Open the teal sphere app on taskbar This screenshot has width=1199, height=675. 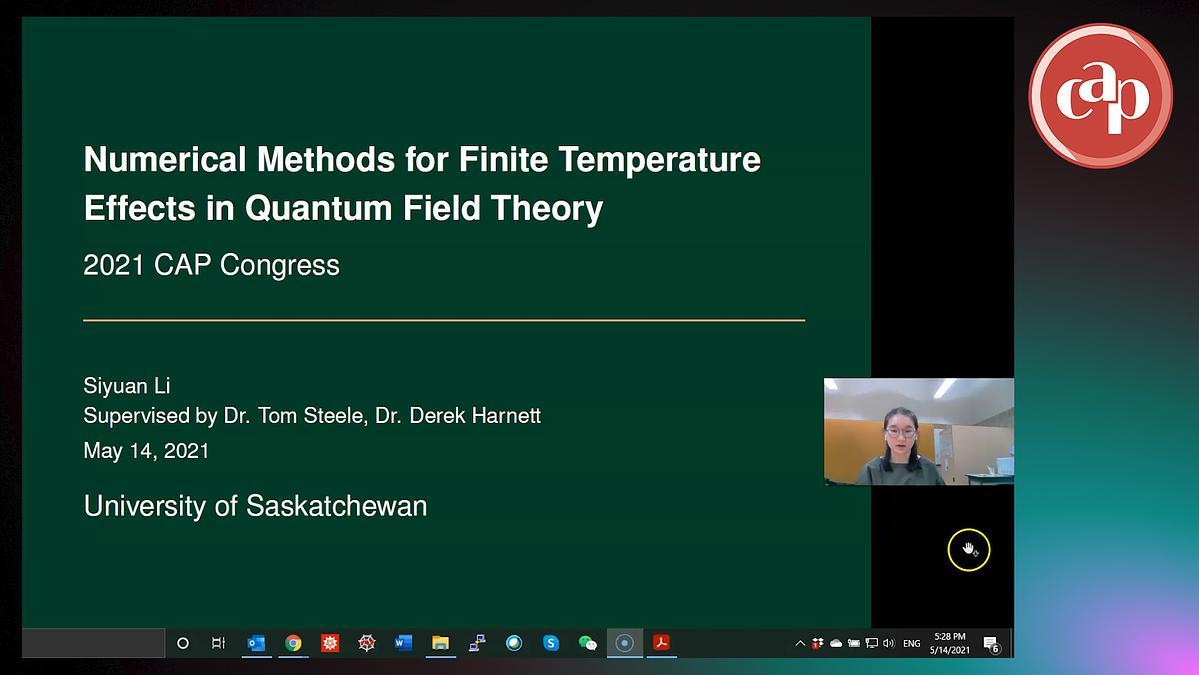pos(514,643)
